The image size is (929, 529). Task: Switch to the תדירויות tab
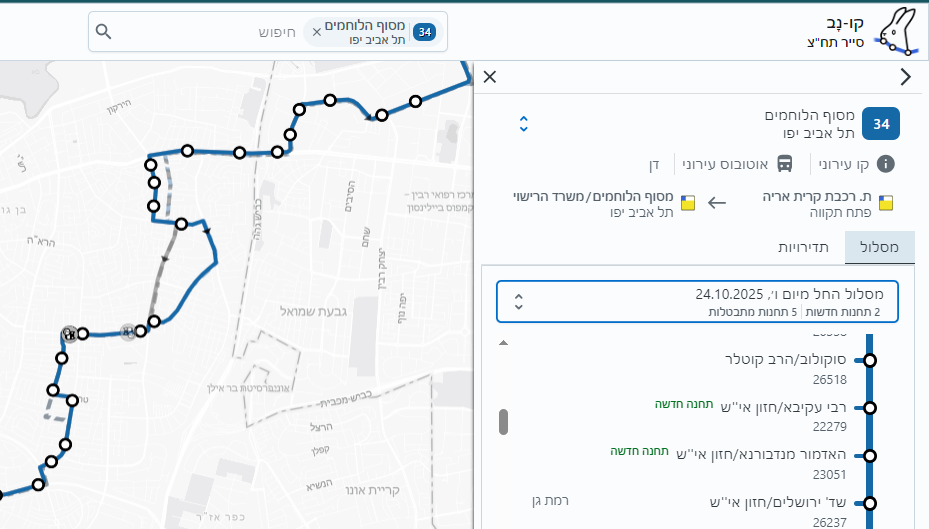pos(805,247)
